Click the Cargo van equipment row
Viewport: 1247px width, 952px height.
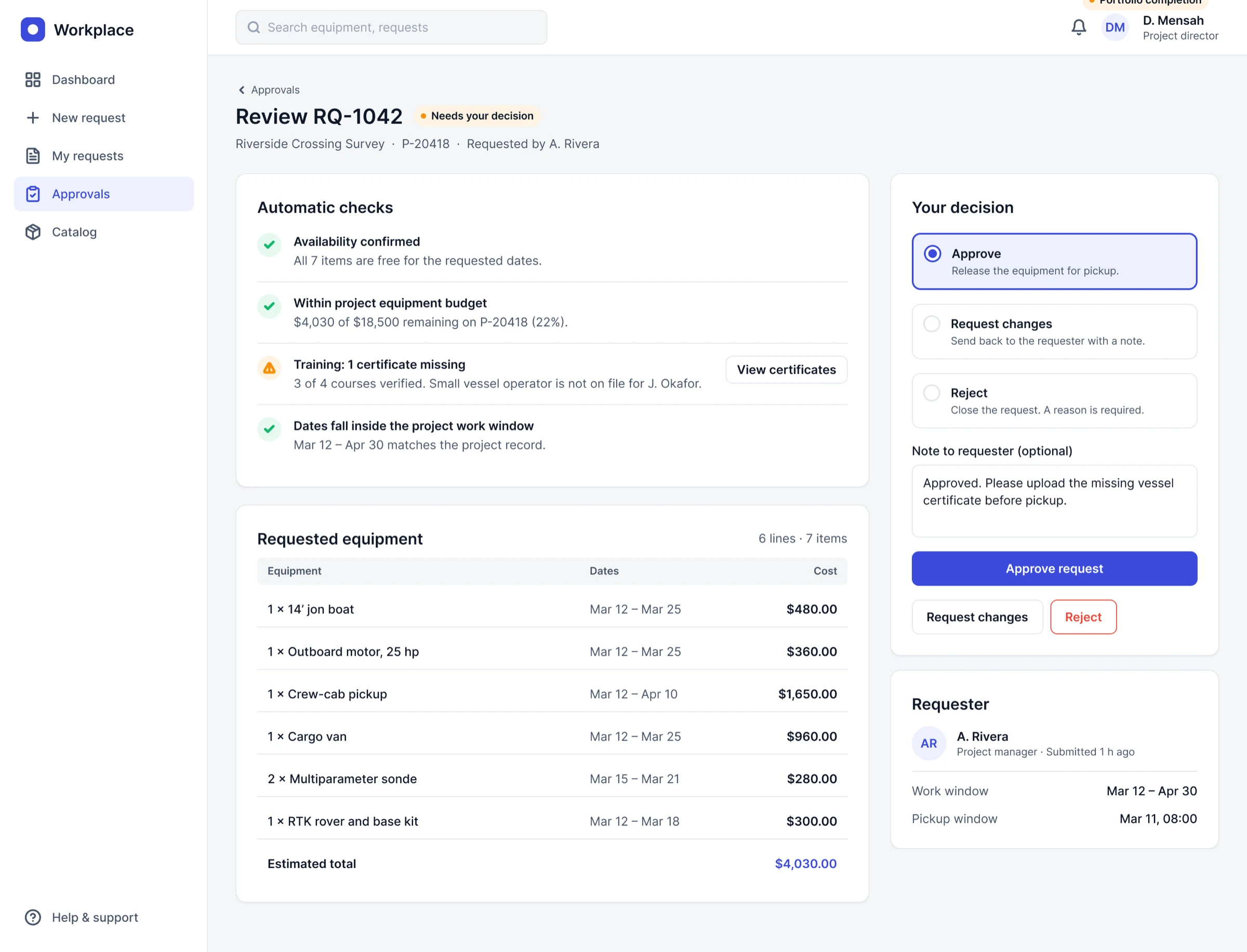click(x=552, y=736)
